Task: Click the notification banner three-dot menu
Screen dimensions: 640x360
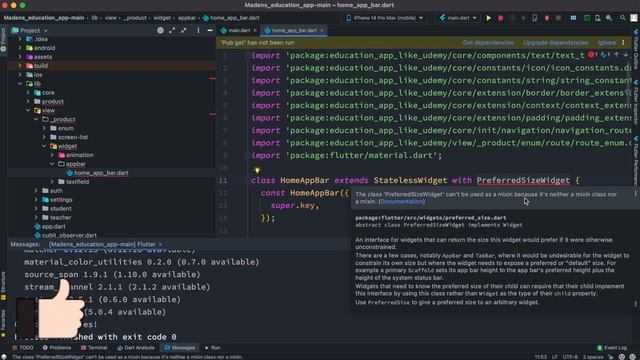Action: (623, 42)
